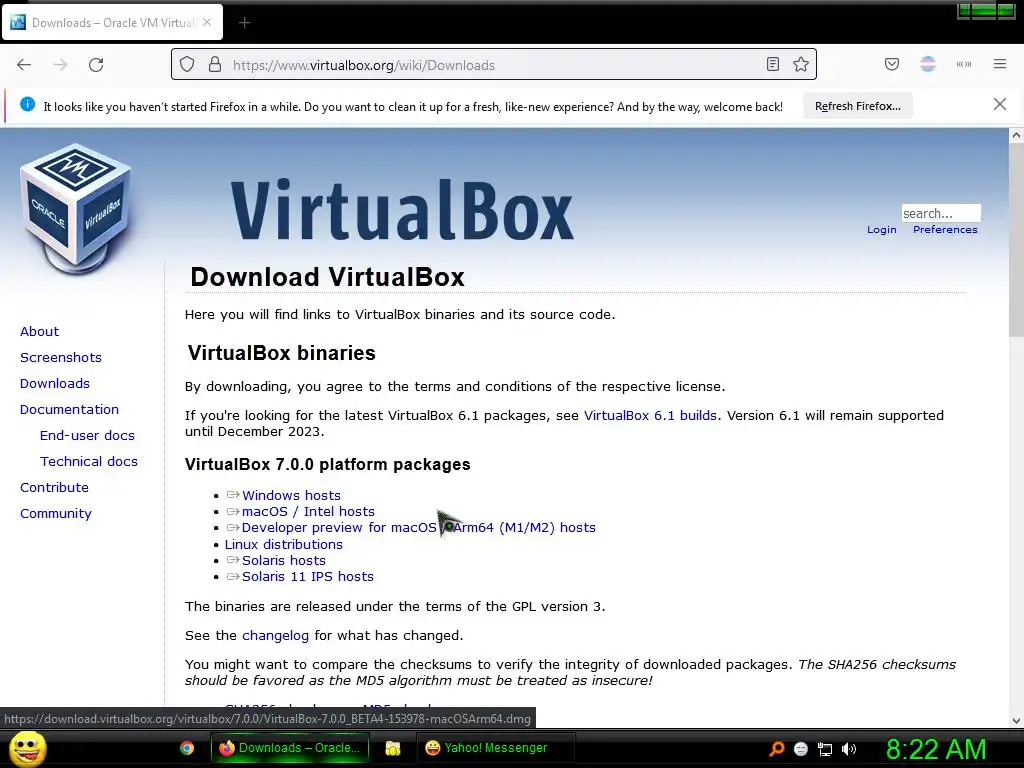Click the chat bubble tray icon

pyautogui.click(x=801, y=749)
